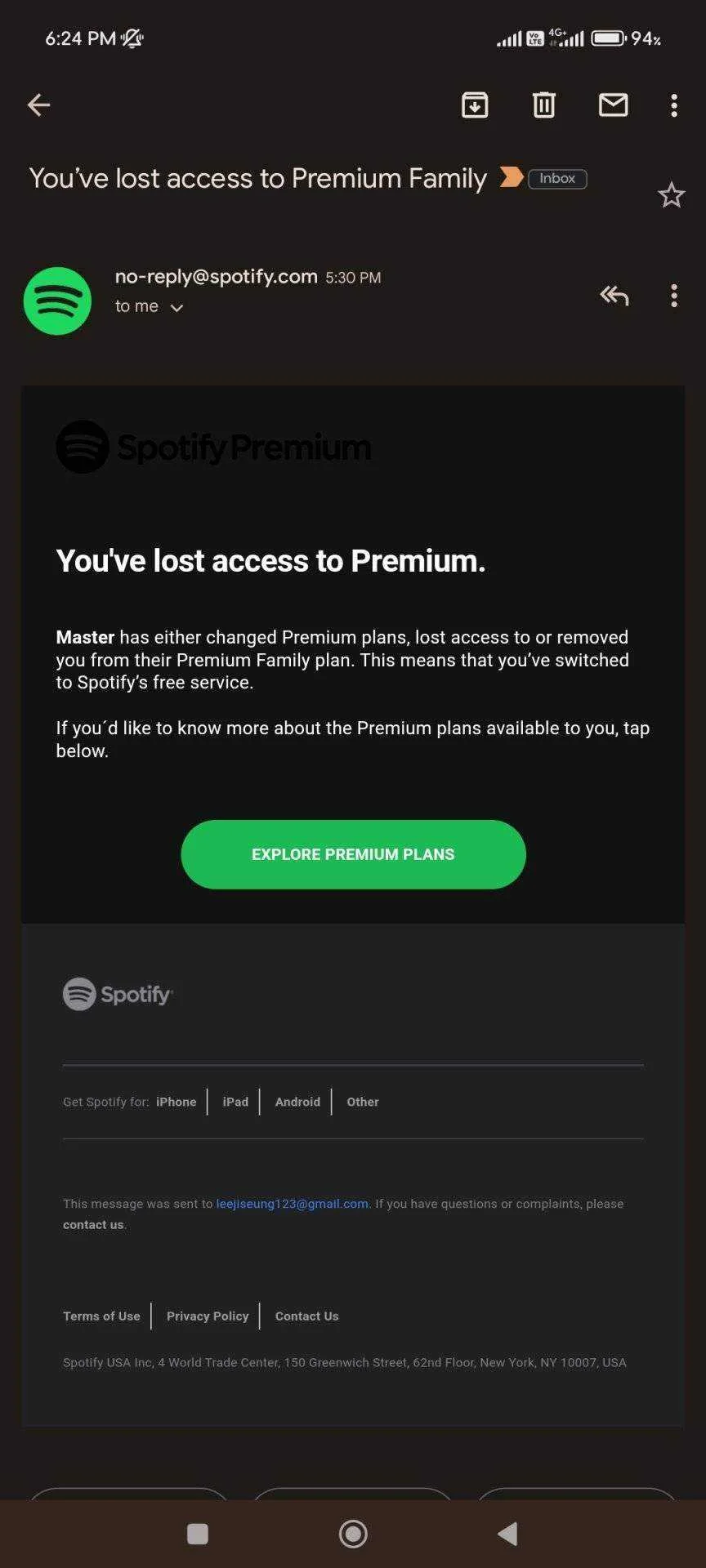Tap the Spotify sender avatar
706x1568 pixels.
click(57, 301)
